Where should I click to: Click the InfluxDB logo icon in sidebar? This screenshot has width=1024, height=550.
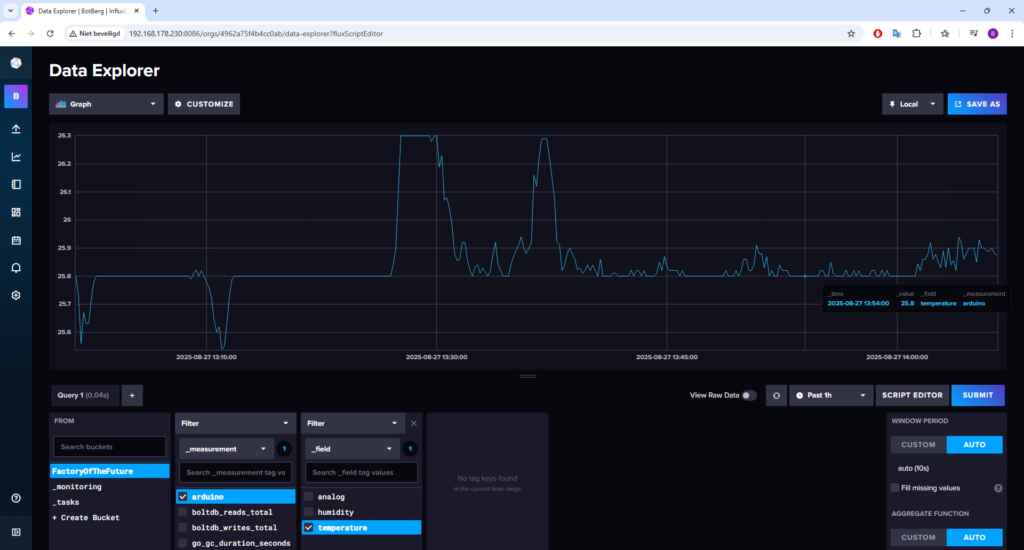(16, 63)
